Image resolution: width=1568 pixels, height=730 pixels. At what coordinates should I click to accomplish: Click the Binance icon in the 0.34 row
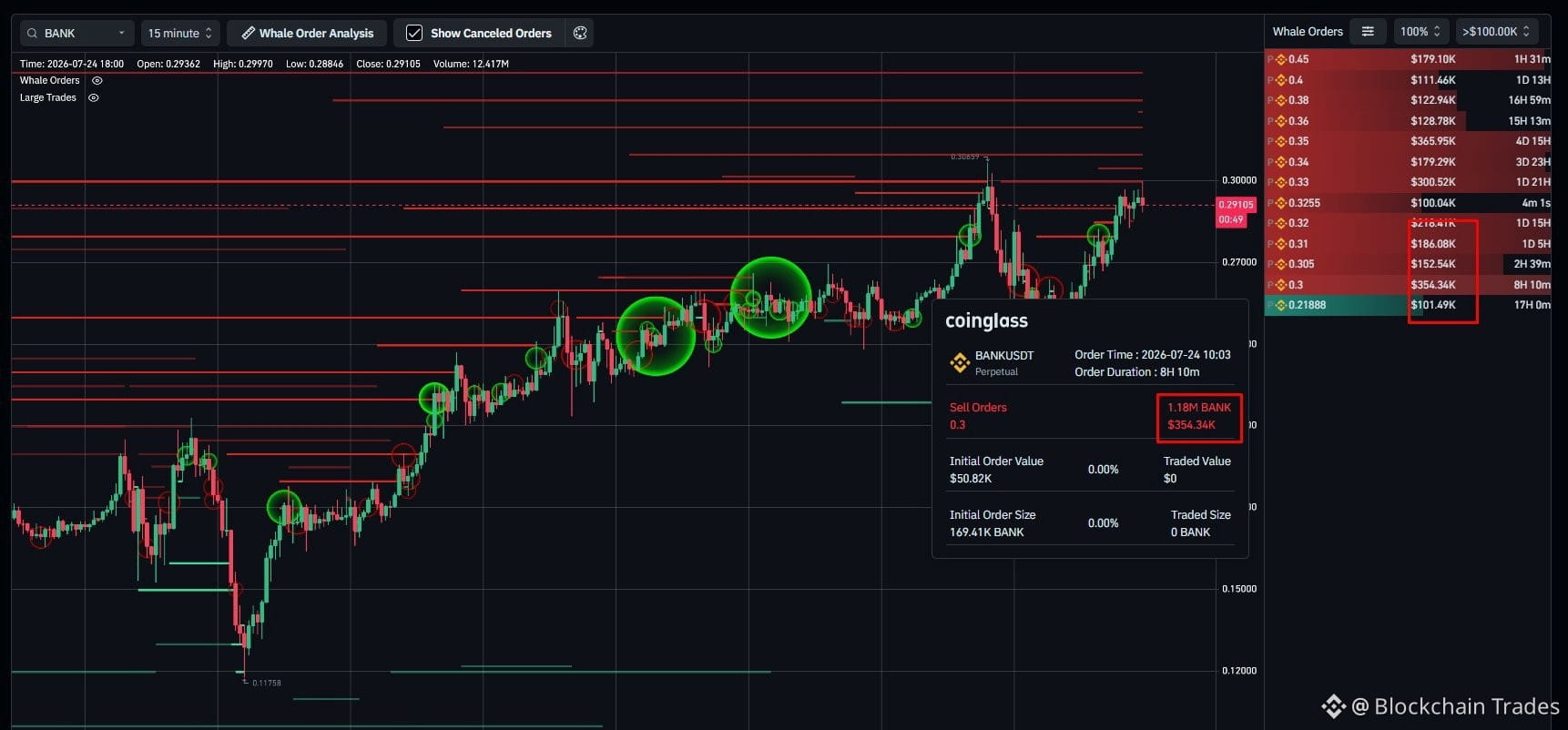[x=1281, y=162]
